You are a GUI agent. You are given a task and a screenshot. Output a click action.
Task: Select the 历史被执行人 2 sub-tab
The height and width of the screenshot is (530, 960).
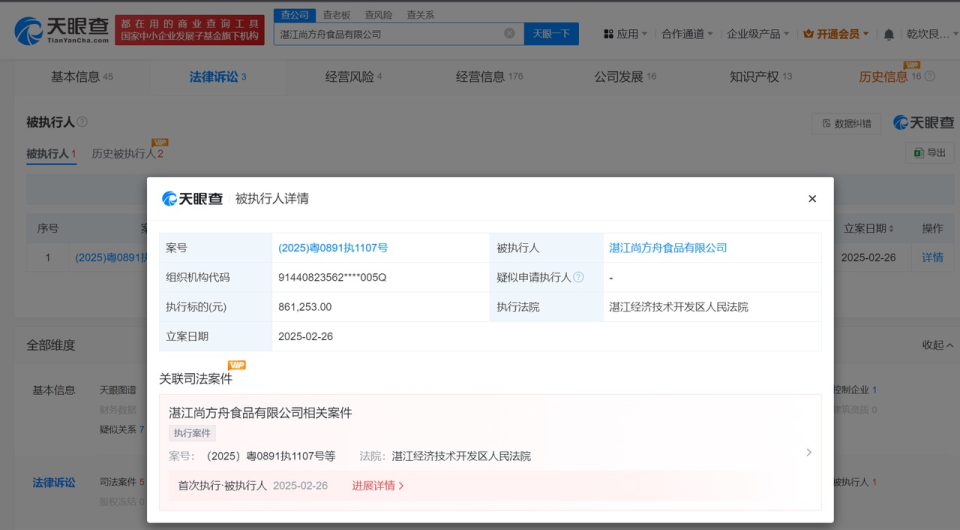click(127, 154)
